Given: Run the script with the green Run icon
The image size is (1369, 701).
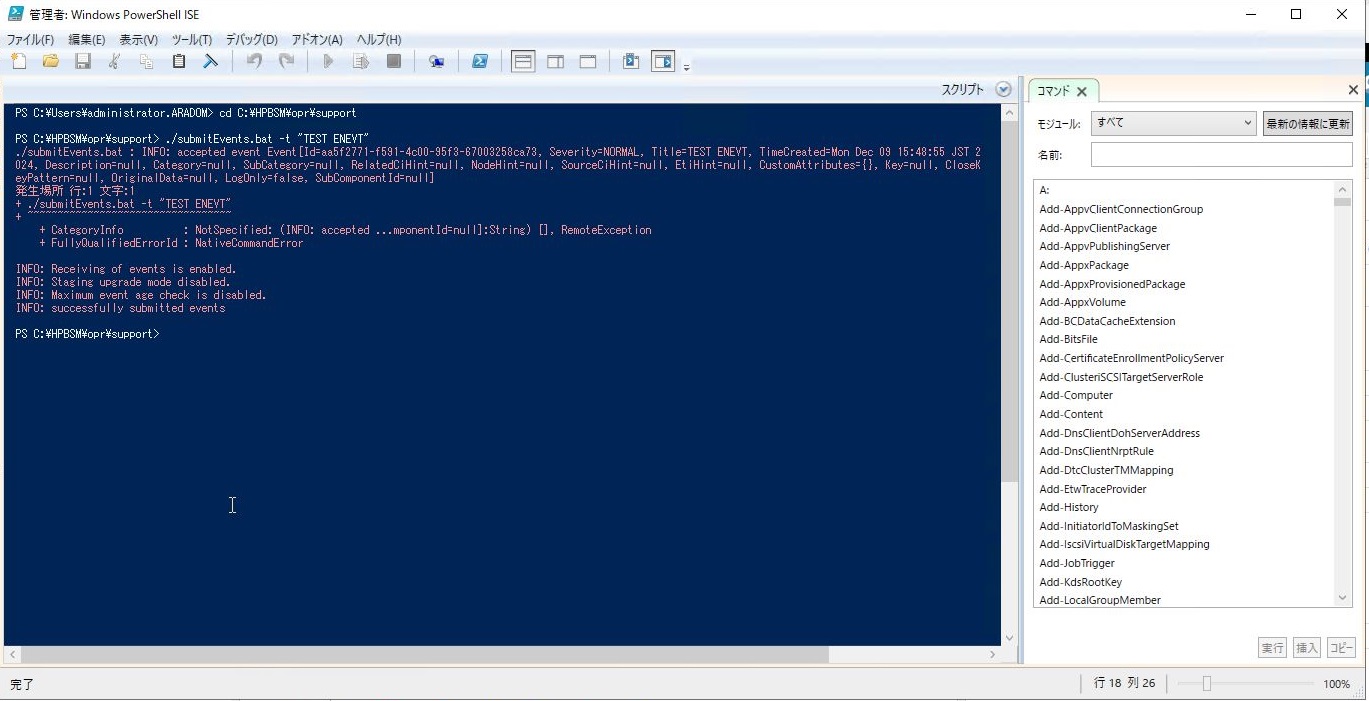Looking at the screenshot, I should 328,61.
